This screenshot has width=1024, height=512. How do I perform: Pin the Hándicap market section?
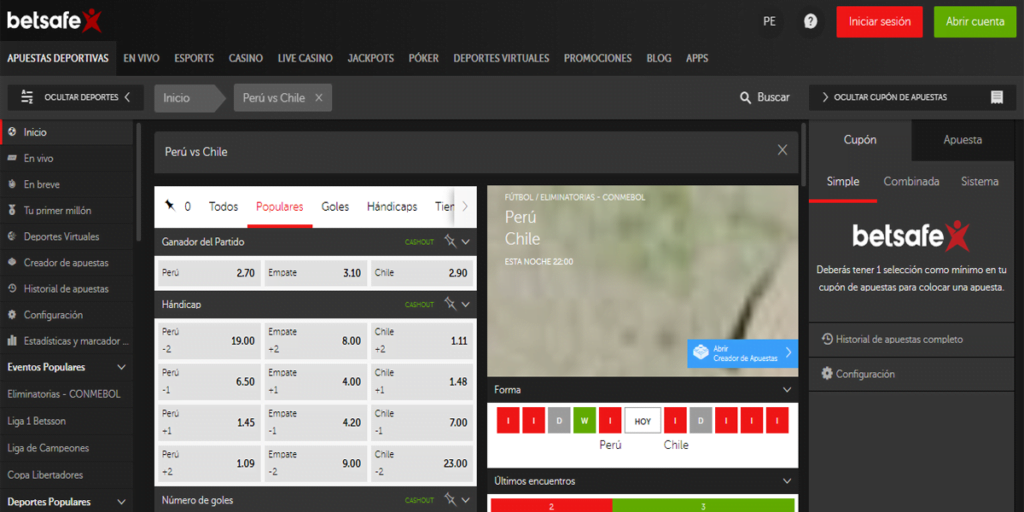coord(450,303)
